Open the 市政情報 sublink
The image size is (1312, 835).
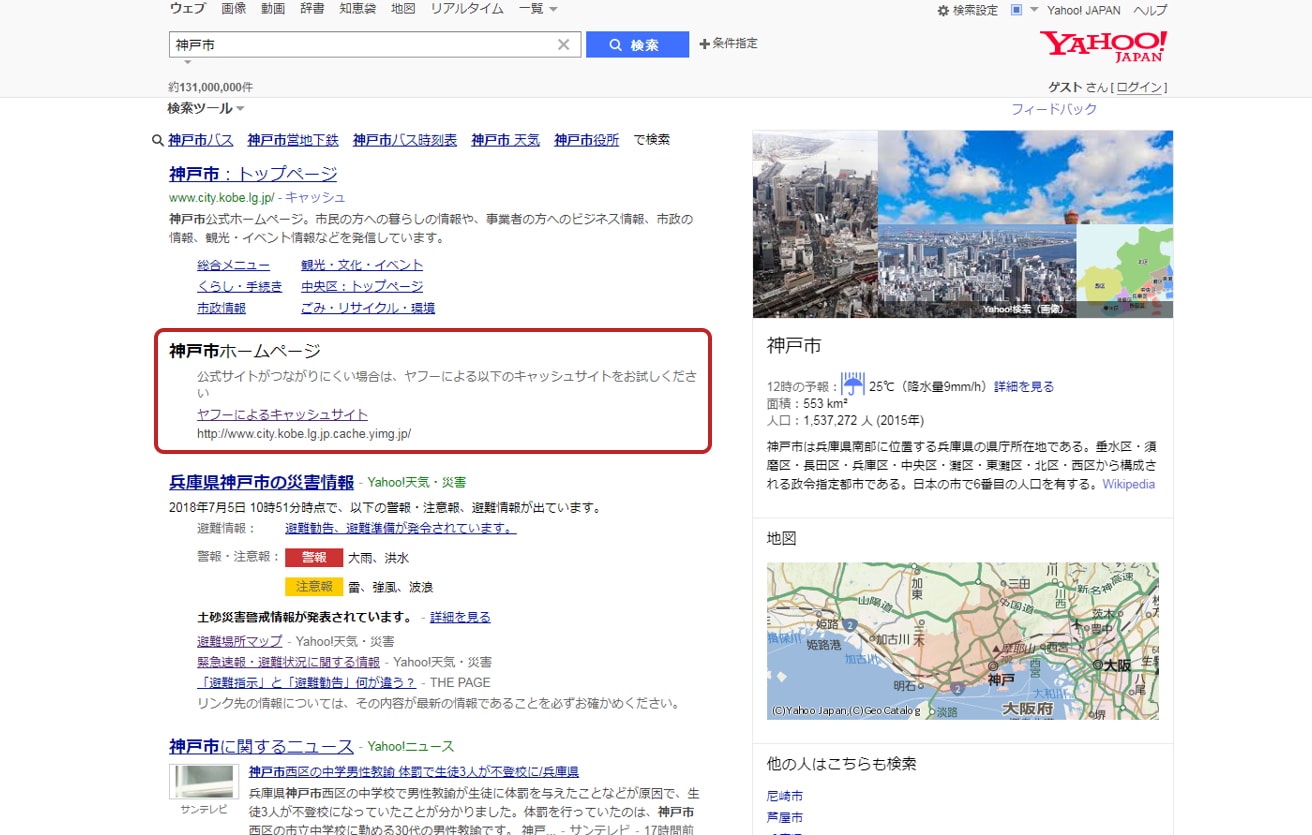coord(222,308)
